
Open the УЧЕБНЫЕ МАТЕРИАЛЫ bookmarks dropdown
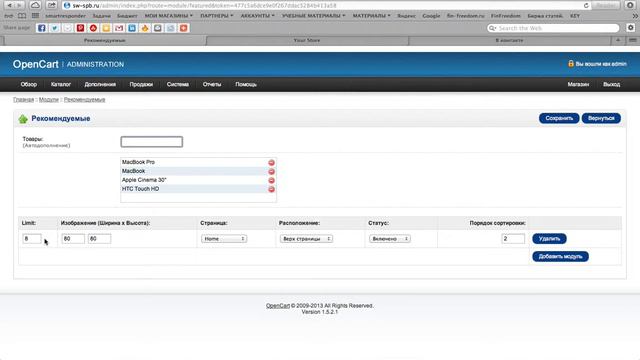tap(313, 16)
